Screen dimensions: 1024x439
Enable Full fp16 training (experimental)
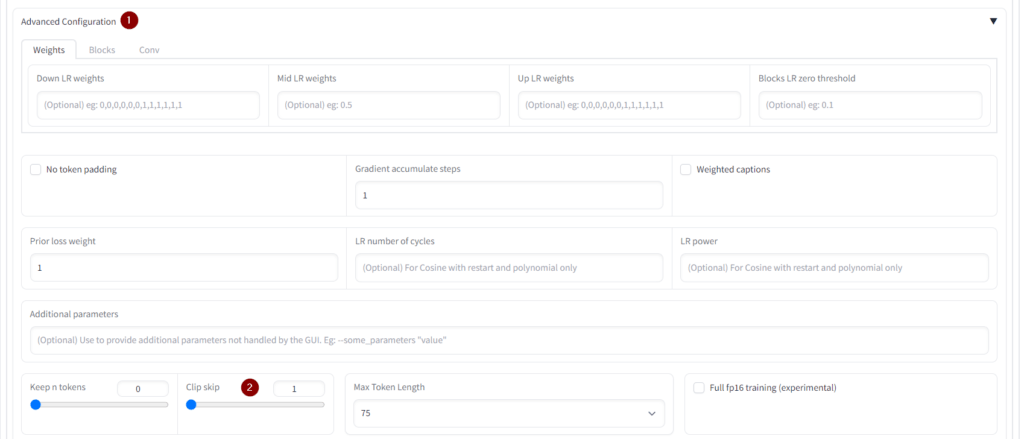pyautogui.click(x=699, y=387)
